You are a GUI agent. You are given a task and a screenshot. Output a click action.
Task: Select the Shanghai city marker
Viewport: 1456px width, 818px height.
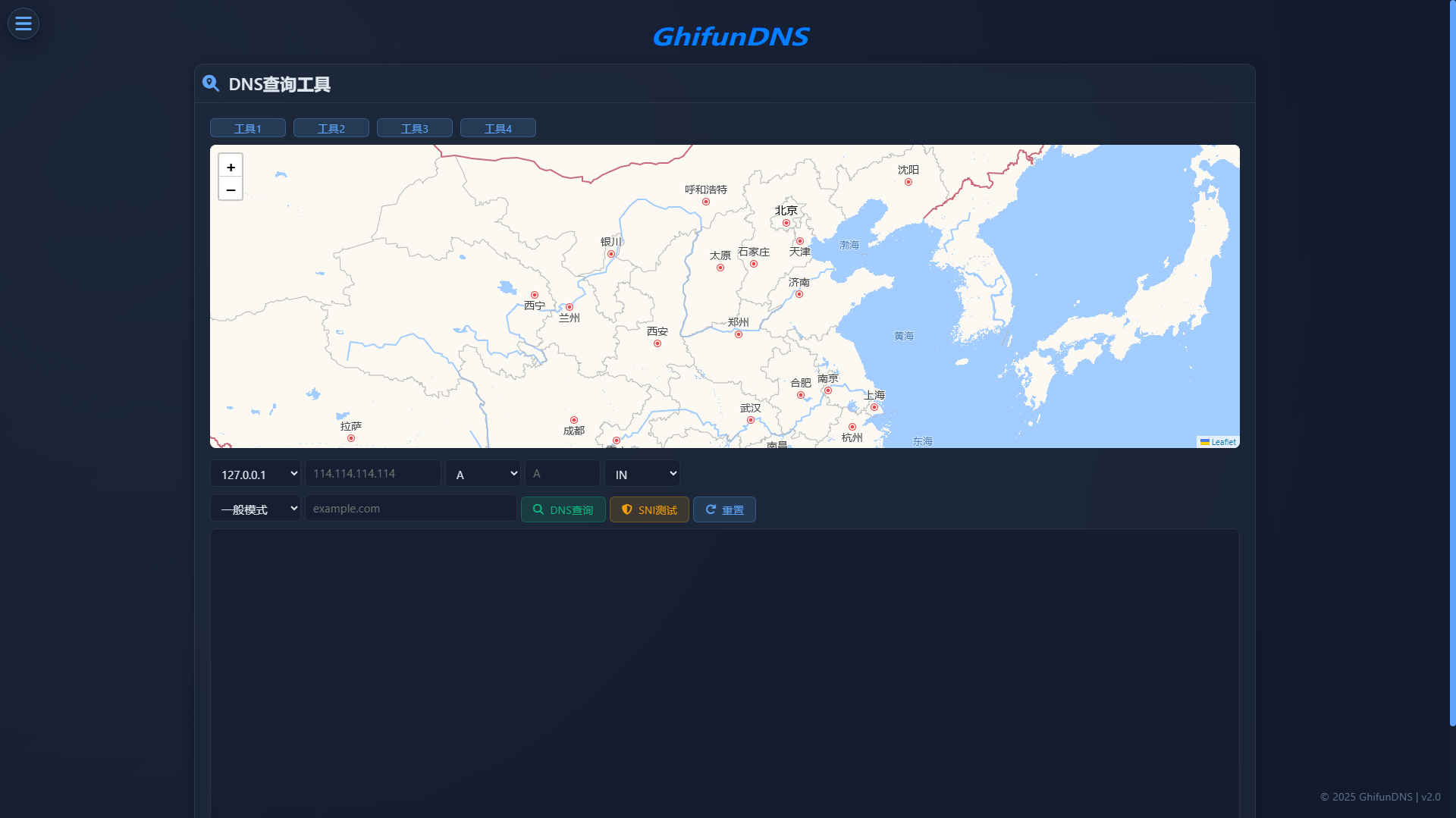[874, 407]
